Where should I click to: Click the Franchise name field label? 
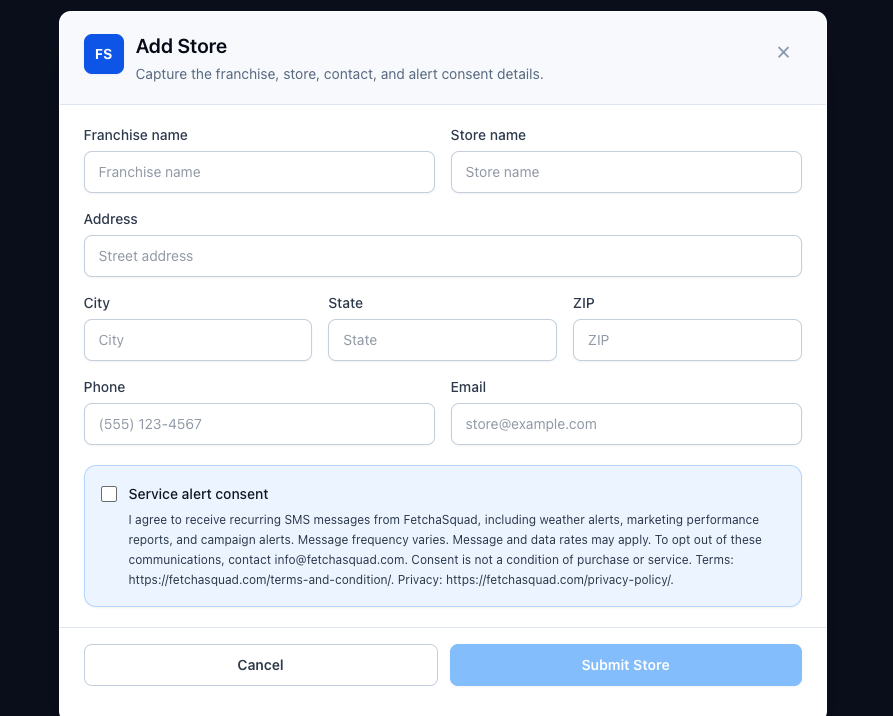click(x=136, y=135)
